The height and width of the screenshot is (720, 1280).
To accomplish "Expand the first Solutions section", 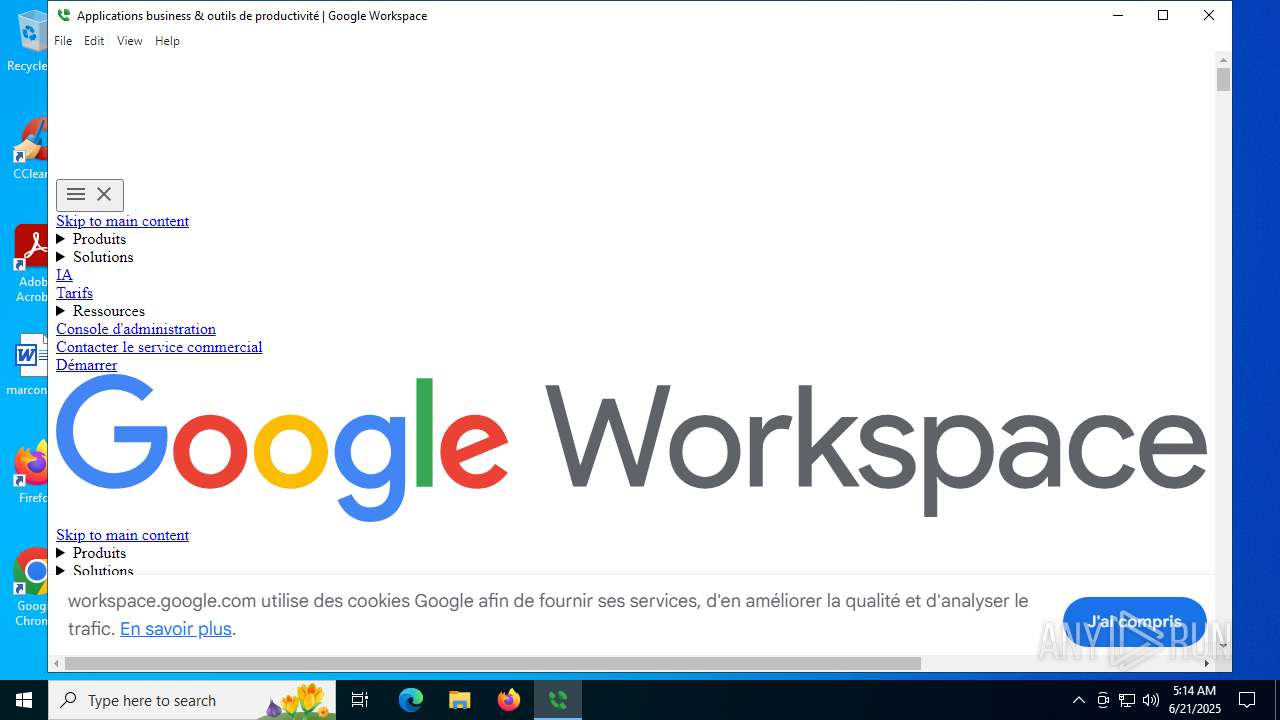I will [x=95, y=257].
